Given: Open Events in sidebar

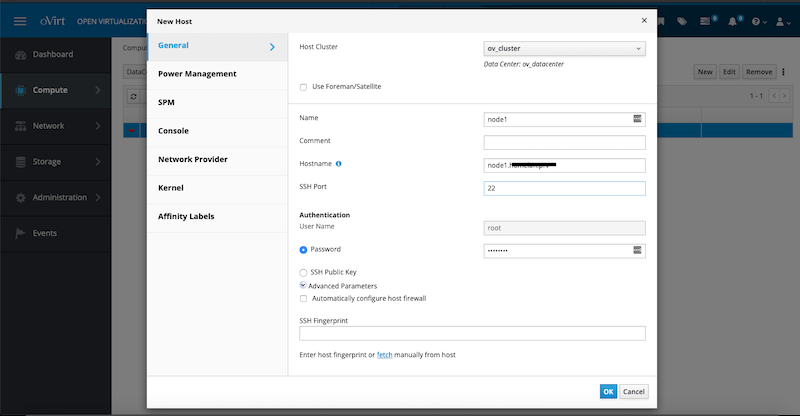Looking at the screenshot, I should [x=55, y=233].
